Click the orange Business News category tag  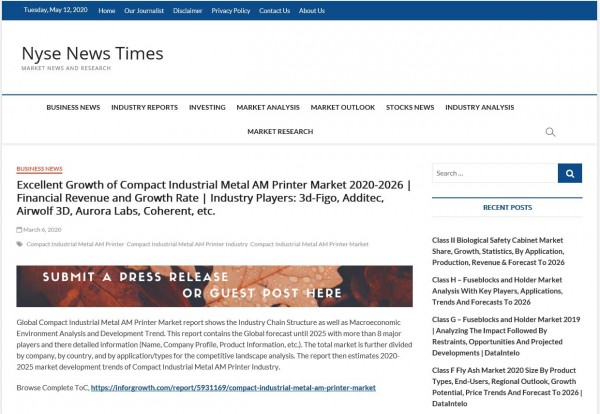(x=39, y=169)
